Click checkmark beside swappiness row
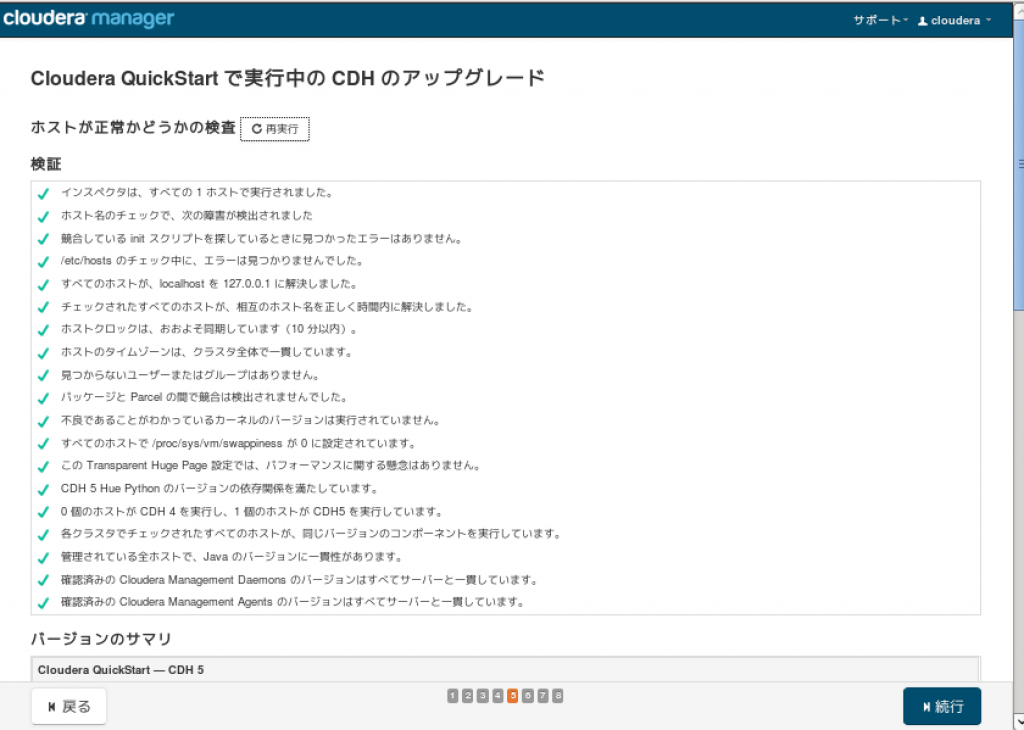This screenshot has width=1024, height=730. coord(43,444)
